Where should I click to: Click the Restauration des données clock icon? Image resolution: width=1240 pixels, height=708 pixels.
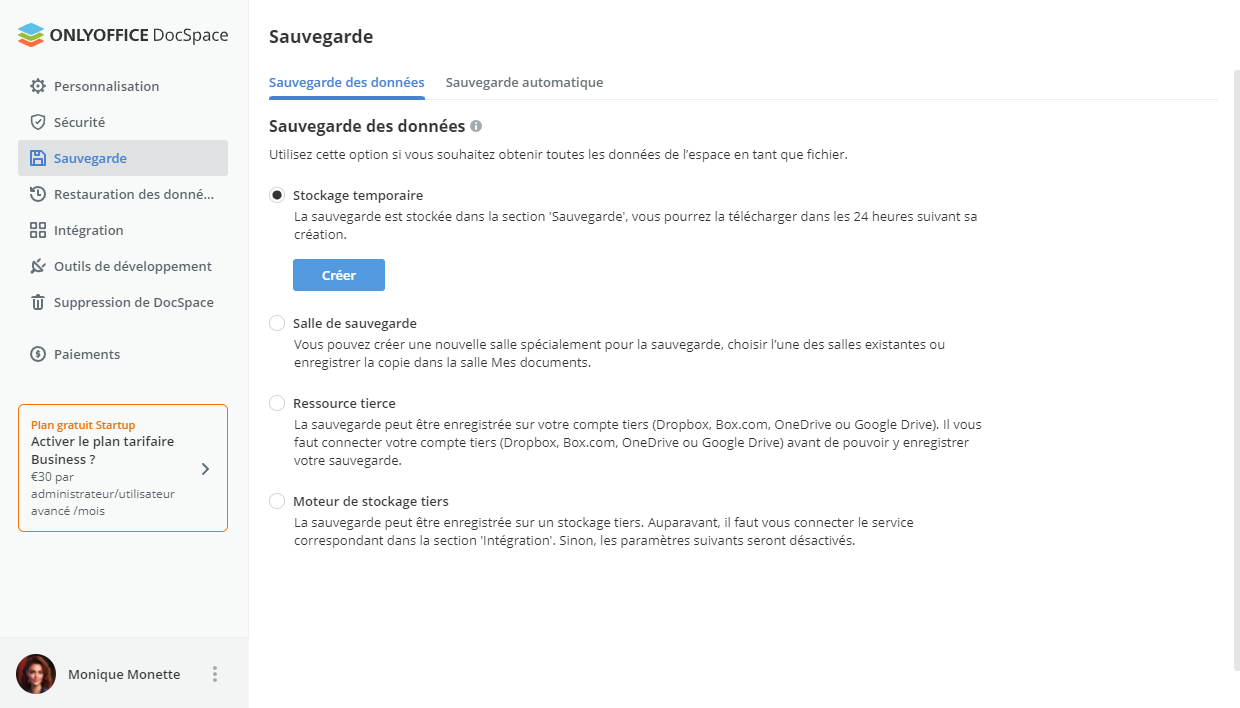click(38, 194)
